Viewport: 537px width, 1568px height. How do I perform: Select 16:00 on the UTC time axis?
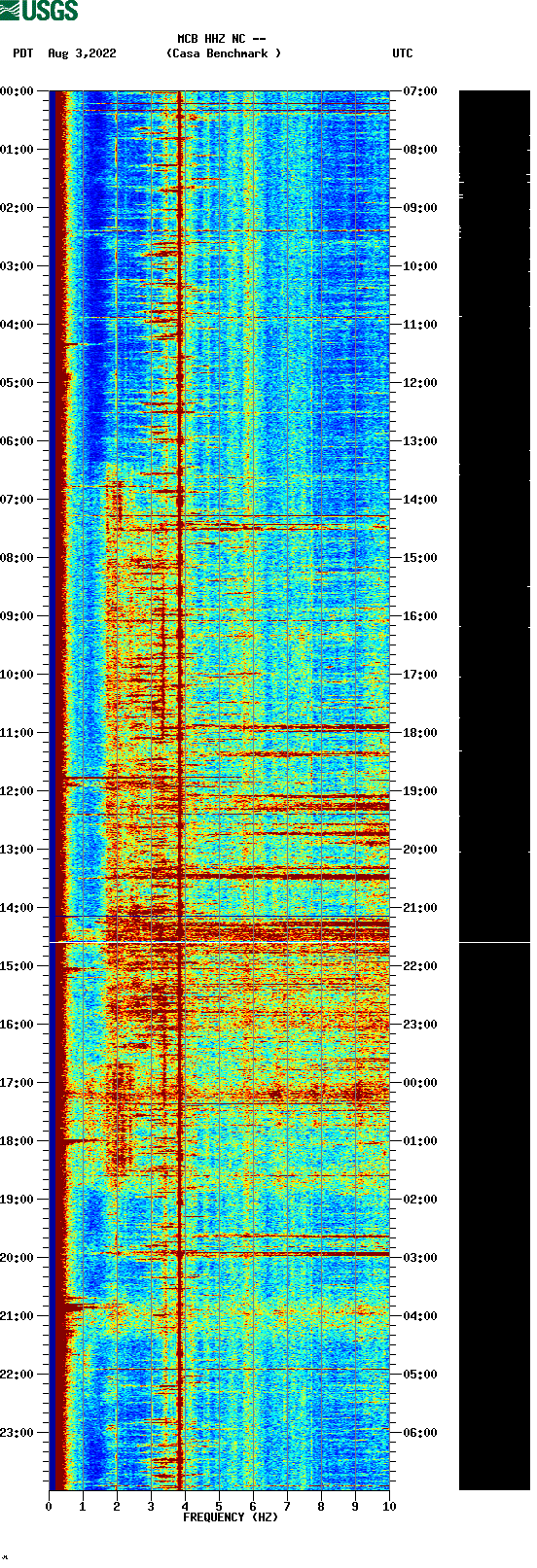pos(420,616)
